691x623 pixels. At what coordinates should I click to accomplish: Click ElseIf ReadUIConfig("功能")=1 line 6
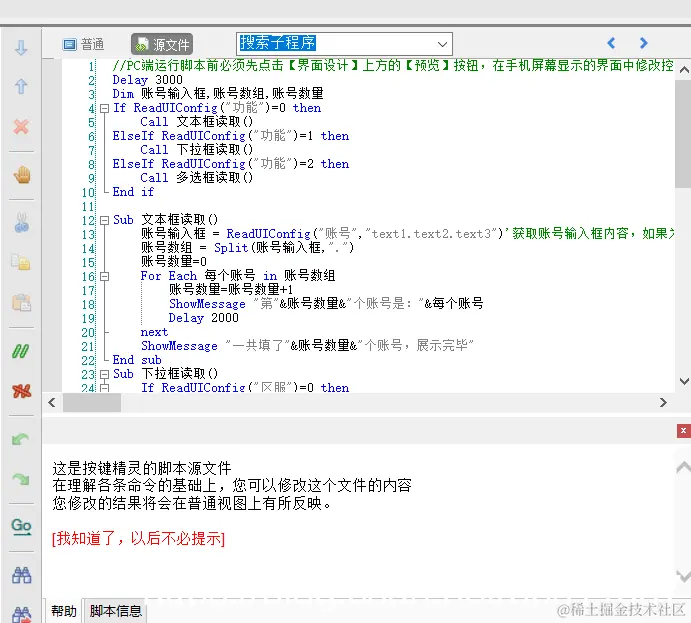230,136
